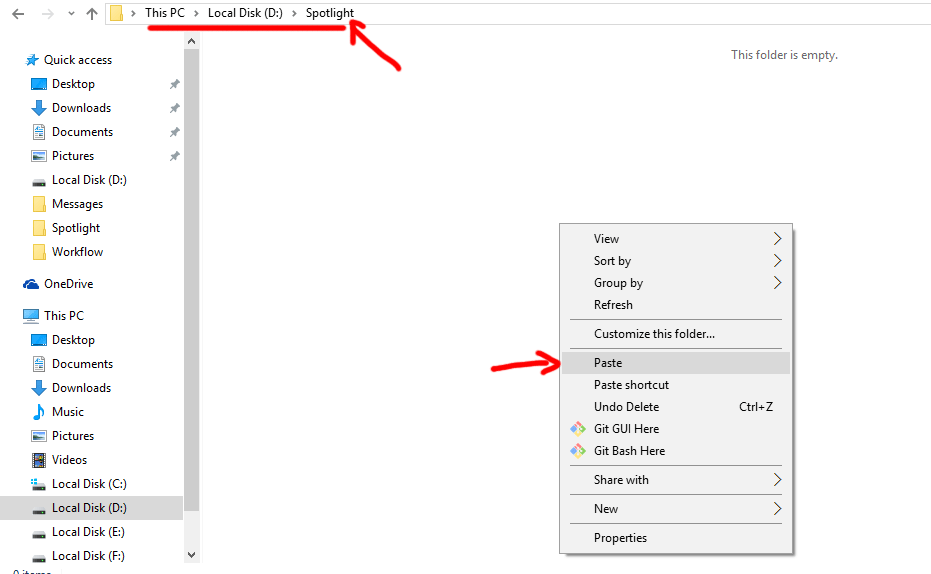Screen dimensions: 931x574
Task: Select Local Disk (D:) under This PC
Action: tap(89, 508)
